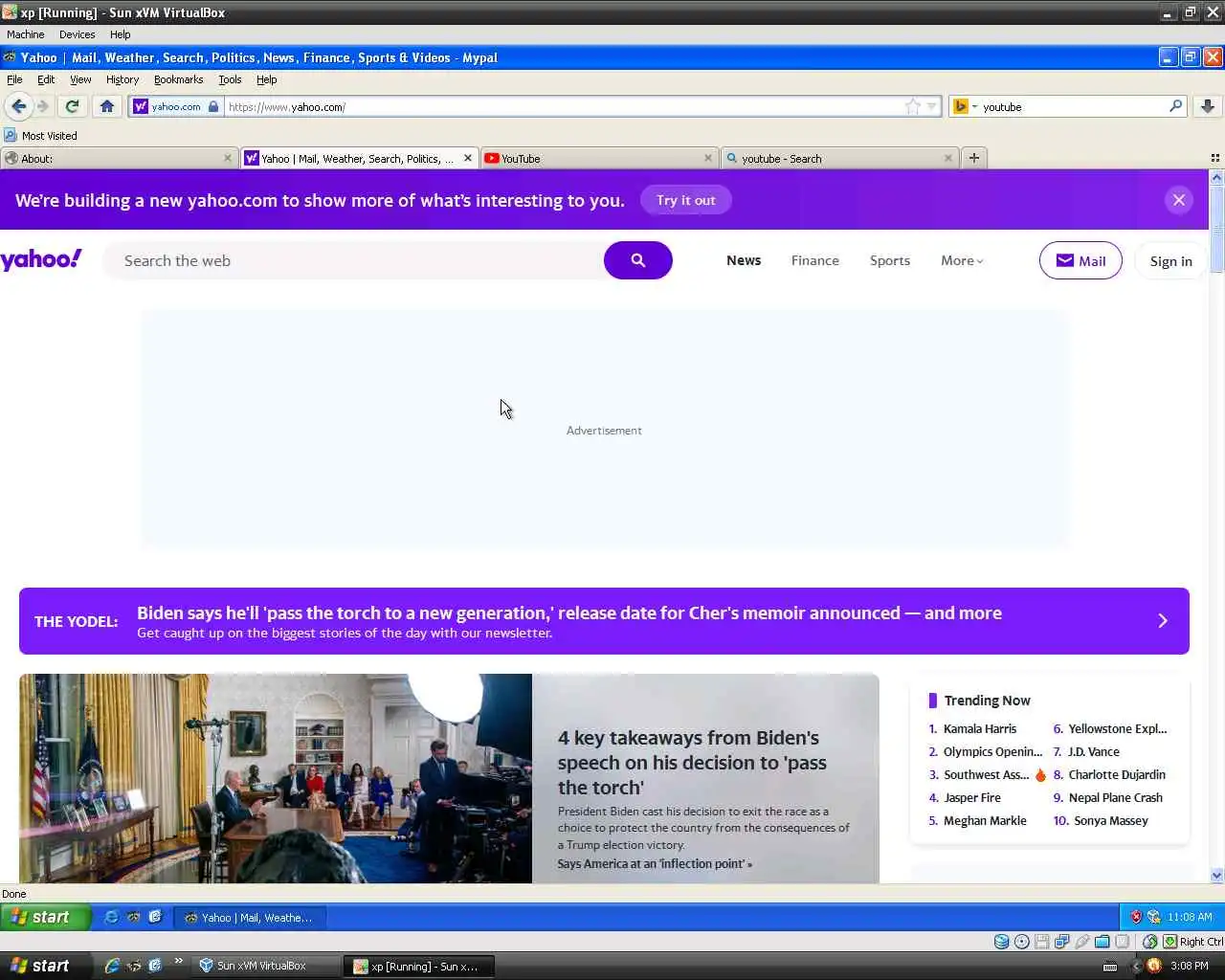
Task: Open a new tab with plus button
Action: coord(974,158)
